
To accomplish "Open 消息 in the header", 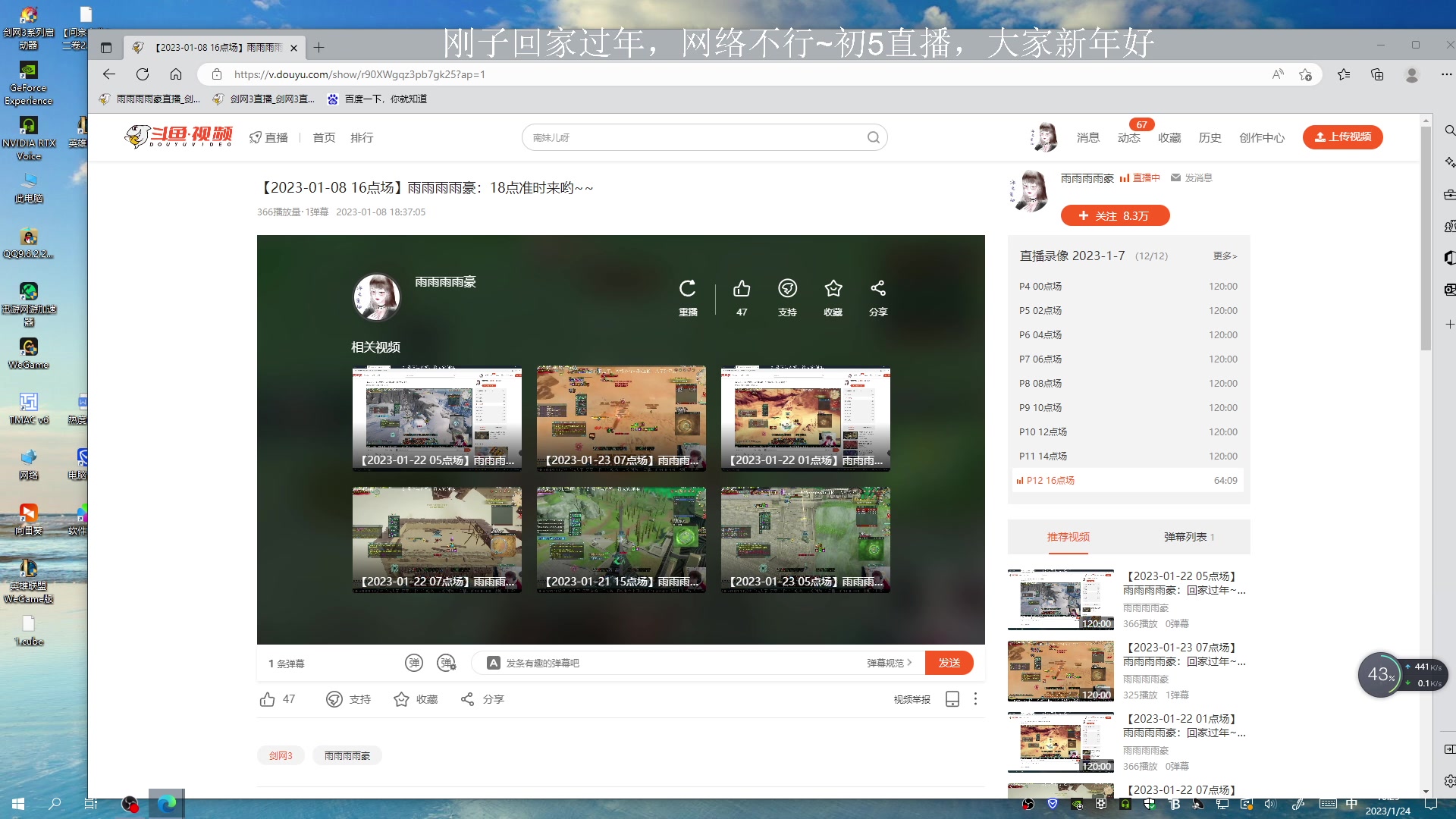I will coord(1088,137).
